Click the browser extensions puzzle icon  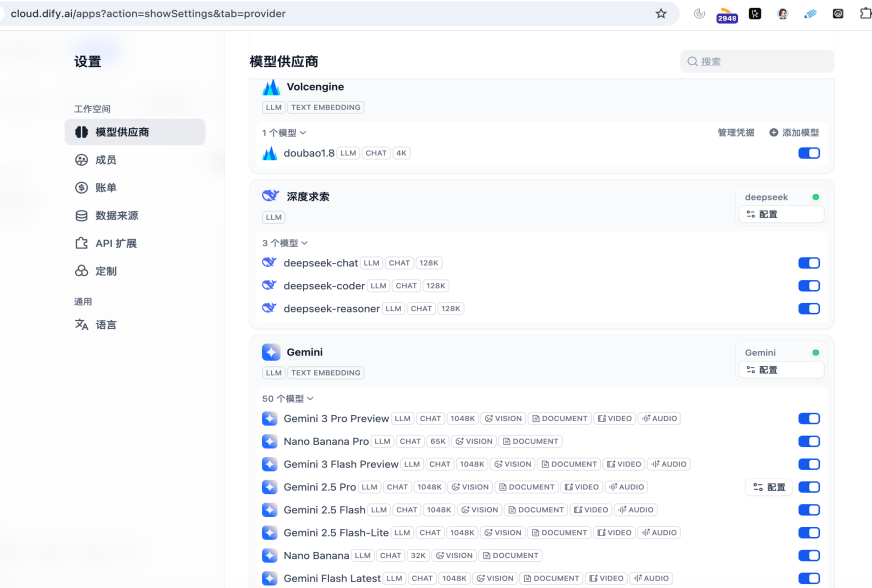[x=865, y=14]
